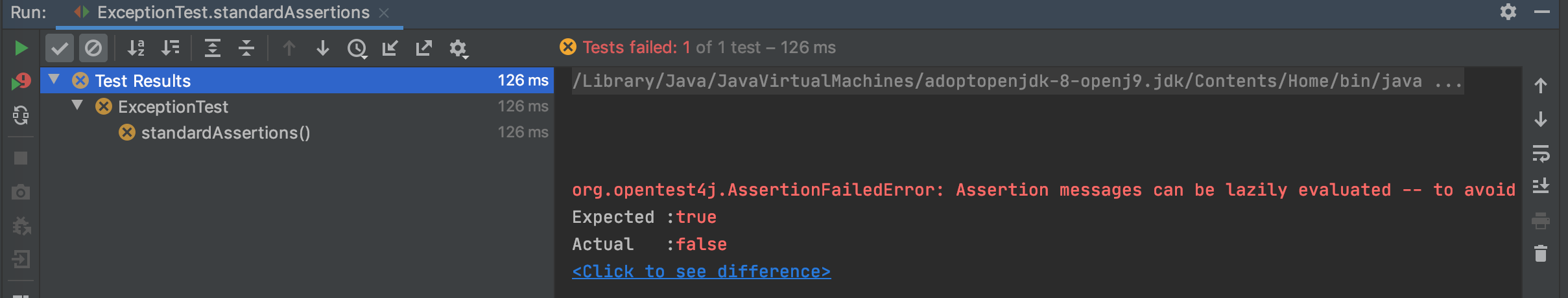Select standardAssertions() test item
Image resolution: width=1568 pixels, height=298 pixels.
(226, 133)
